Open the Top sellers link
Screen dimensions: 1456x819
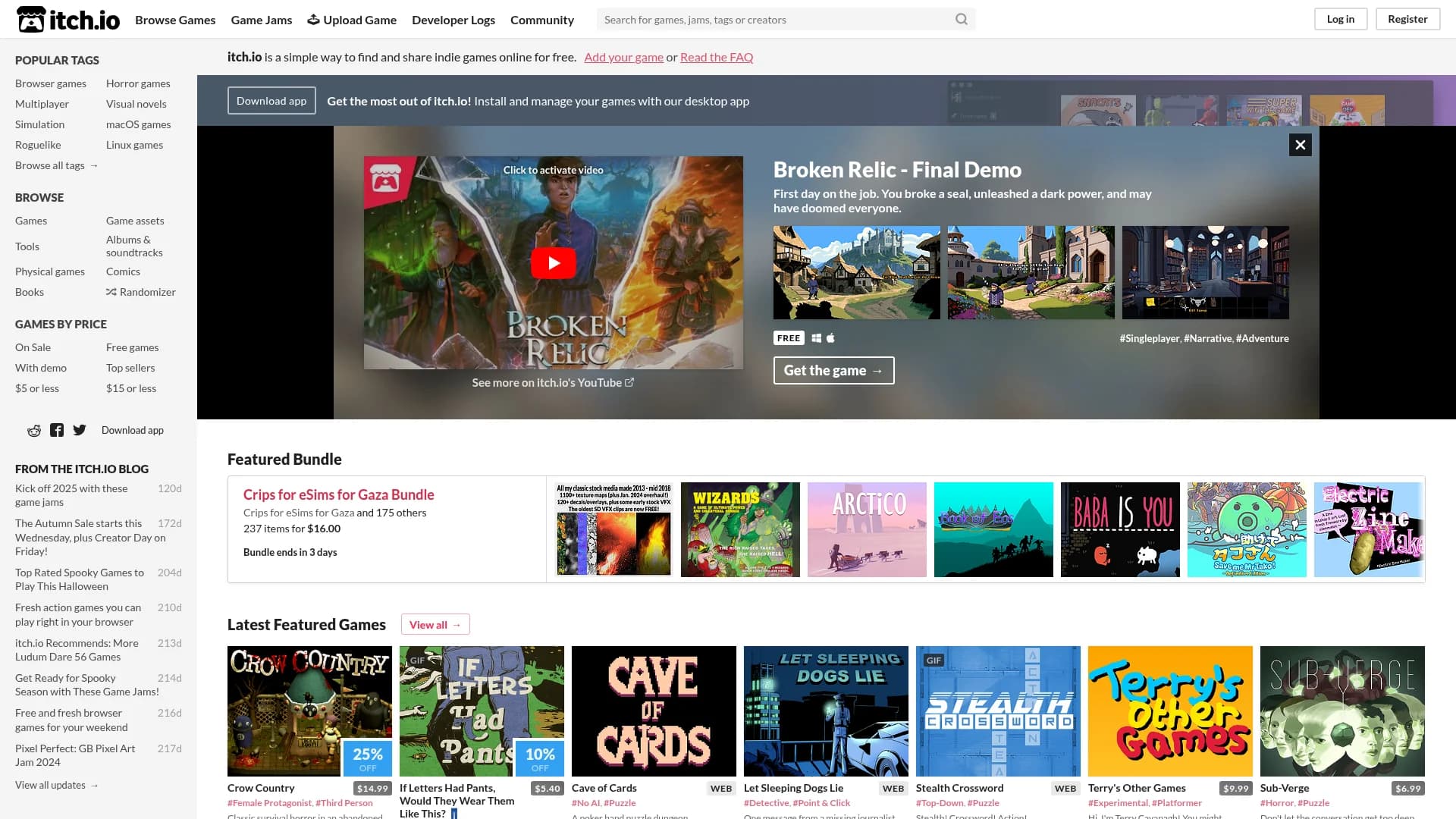[130, 368]
